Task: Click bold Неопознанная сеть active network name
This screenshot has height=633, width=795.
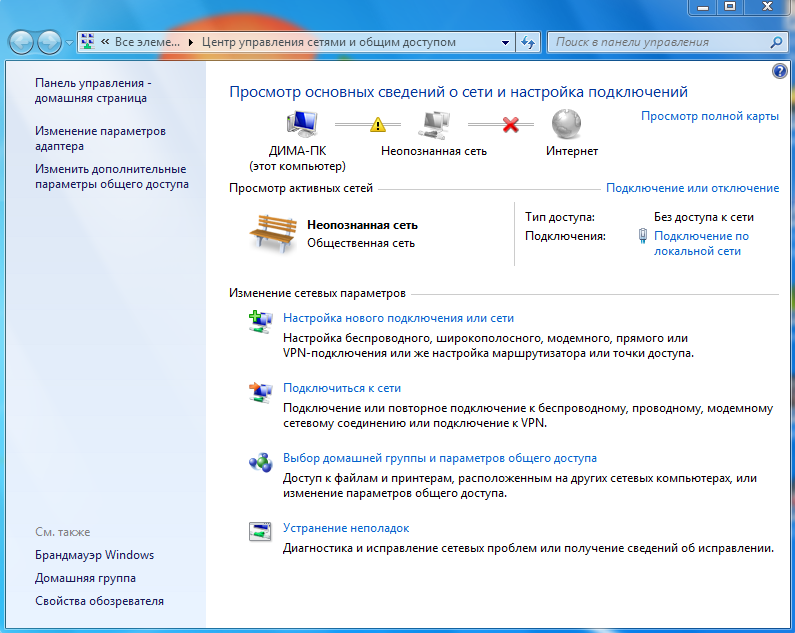Action: [362, 225]
